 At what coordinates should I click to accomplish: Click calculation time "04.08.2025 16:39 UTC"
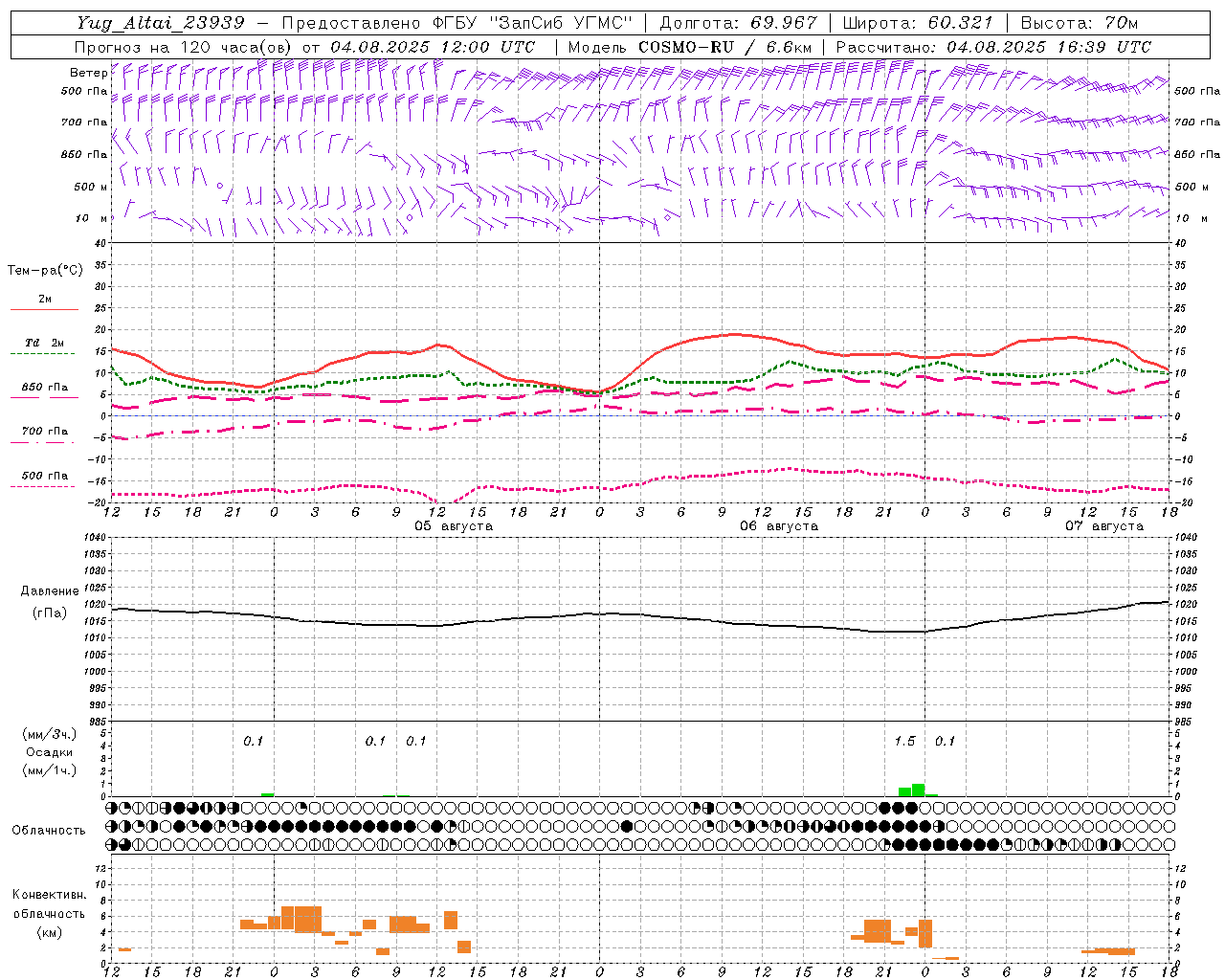tap(1049, 47)
